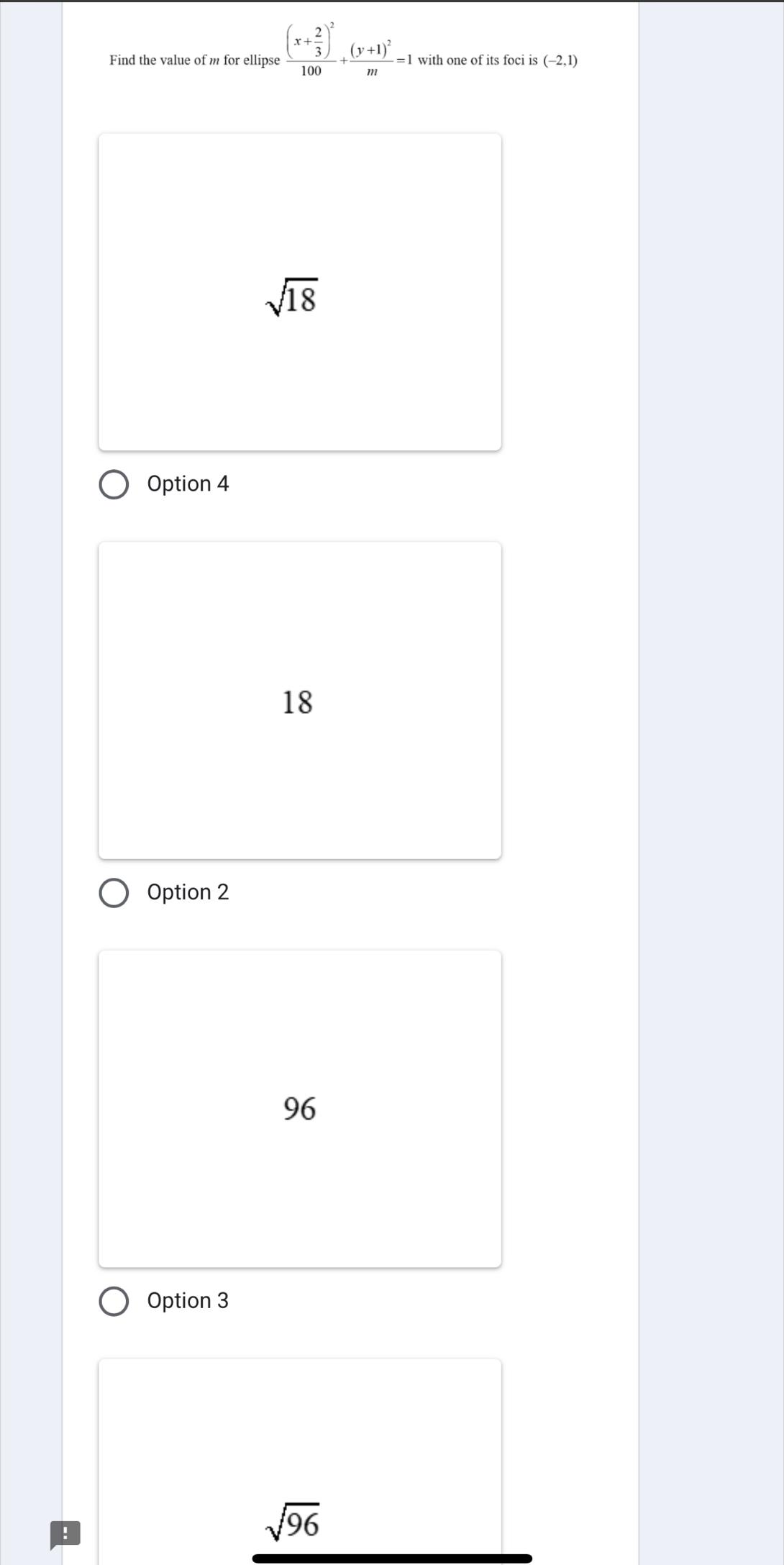Select the Option 4 radio button
Screen dimensions: 784x1565
click(114, 485)
